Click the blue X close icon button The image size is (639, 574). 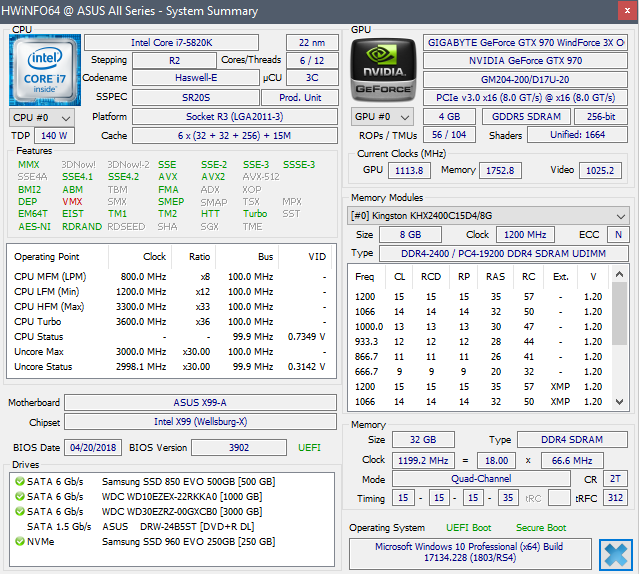616,554
